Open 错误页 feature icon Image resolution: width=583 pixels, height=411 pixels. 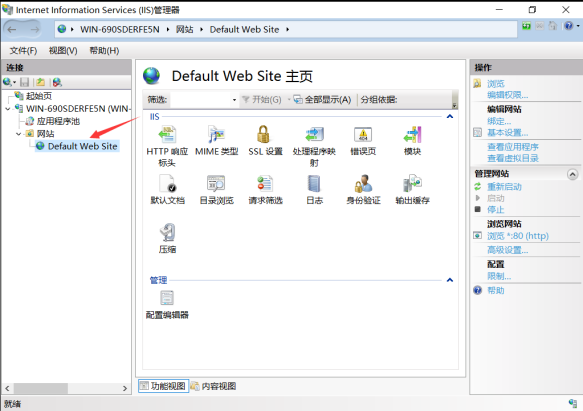(x=363, y=135)
